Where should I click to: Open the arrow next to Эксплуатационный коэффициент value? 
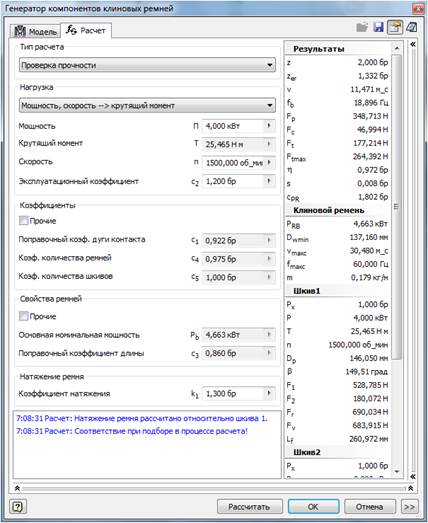[x=269, y=181]
